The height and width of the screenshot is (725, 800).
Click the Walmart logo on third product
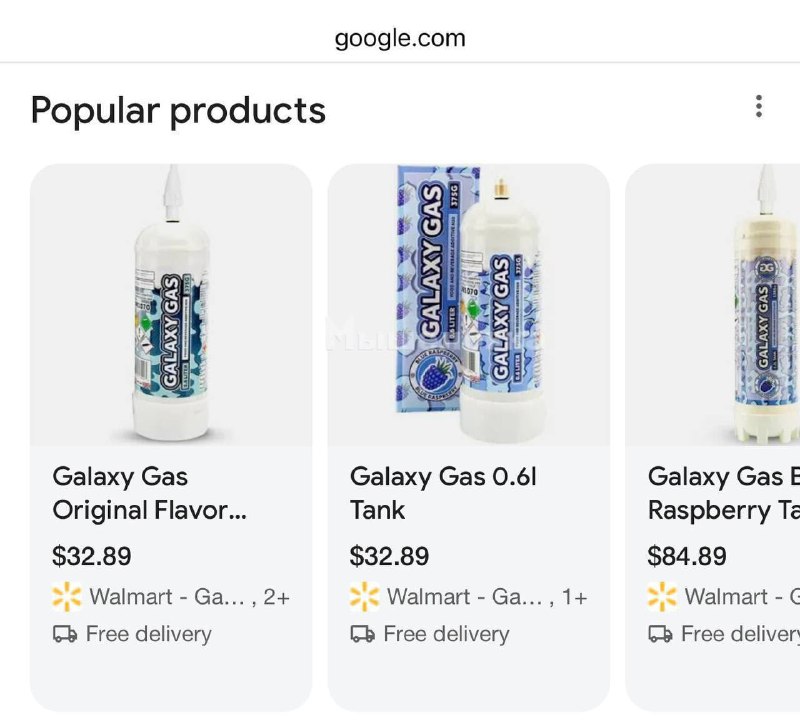662,597
